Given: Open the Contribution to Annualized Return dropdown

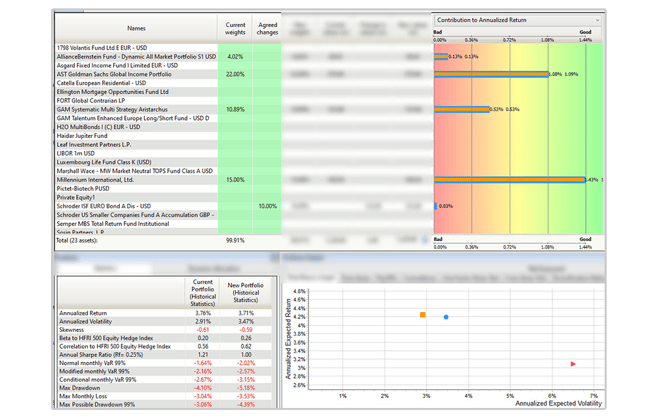Looking at the screenshot, I should (x=517, y=20).
